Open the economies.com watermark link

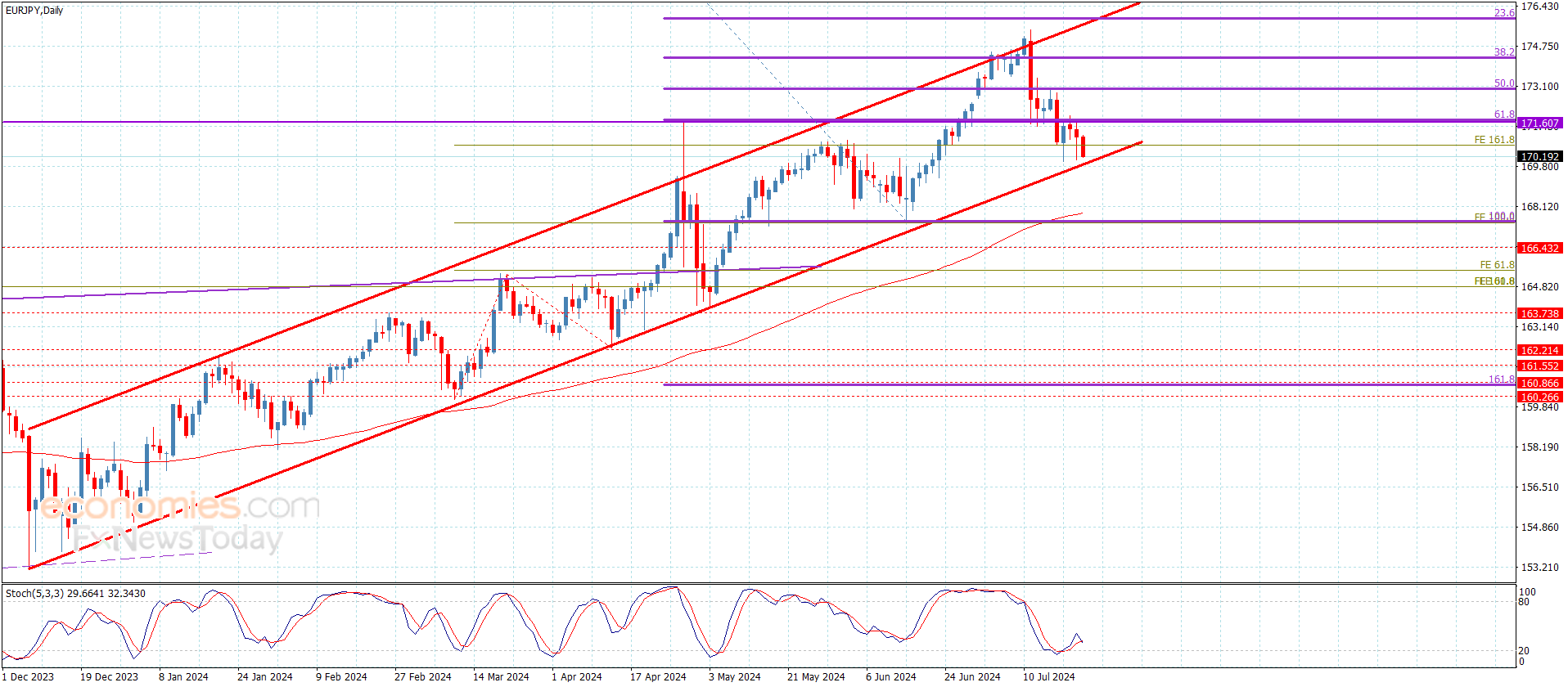coord(180,506)
